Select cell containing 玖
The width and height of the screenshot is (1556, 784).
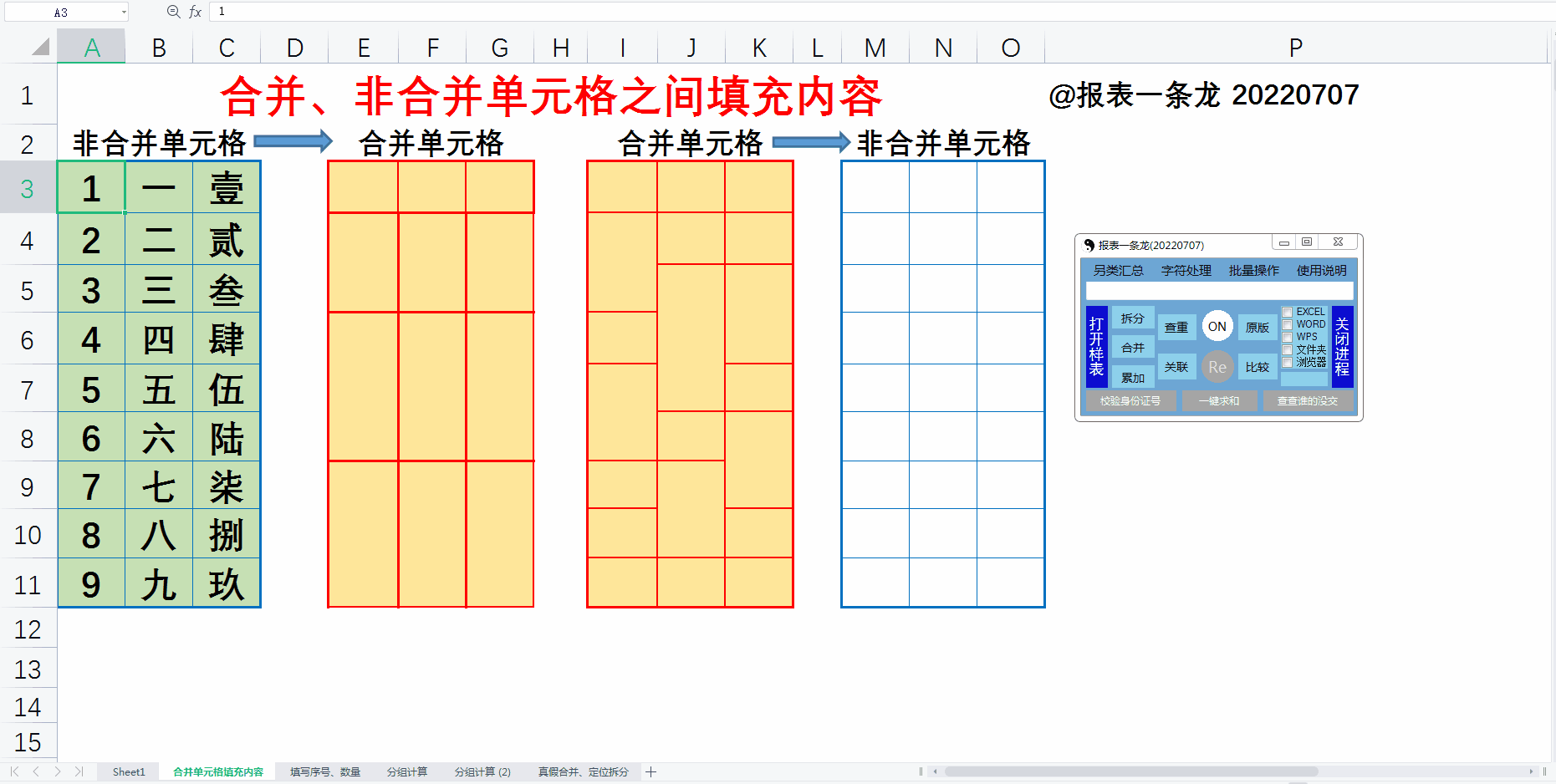227,583
